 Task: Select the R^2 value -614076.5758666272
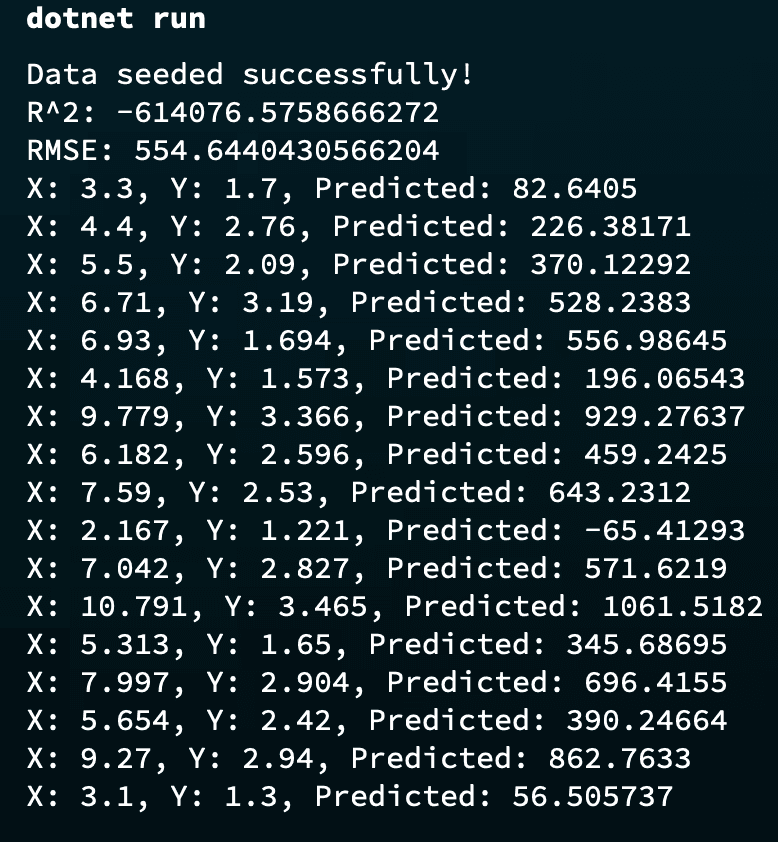278,112
